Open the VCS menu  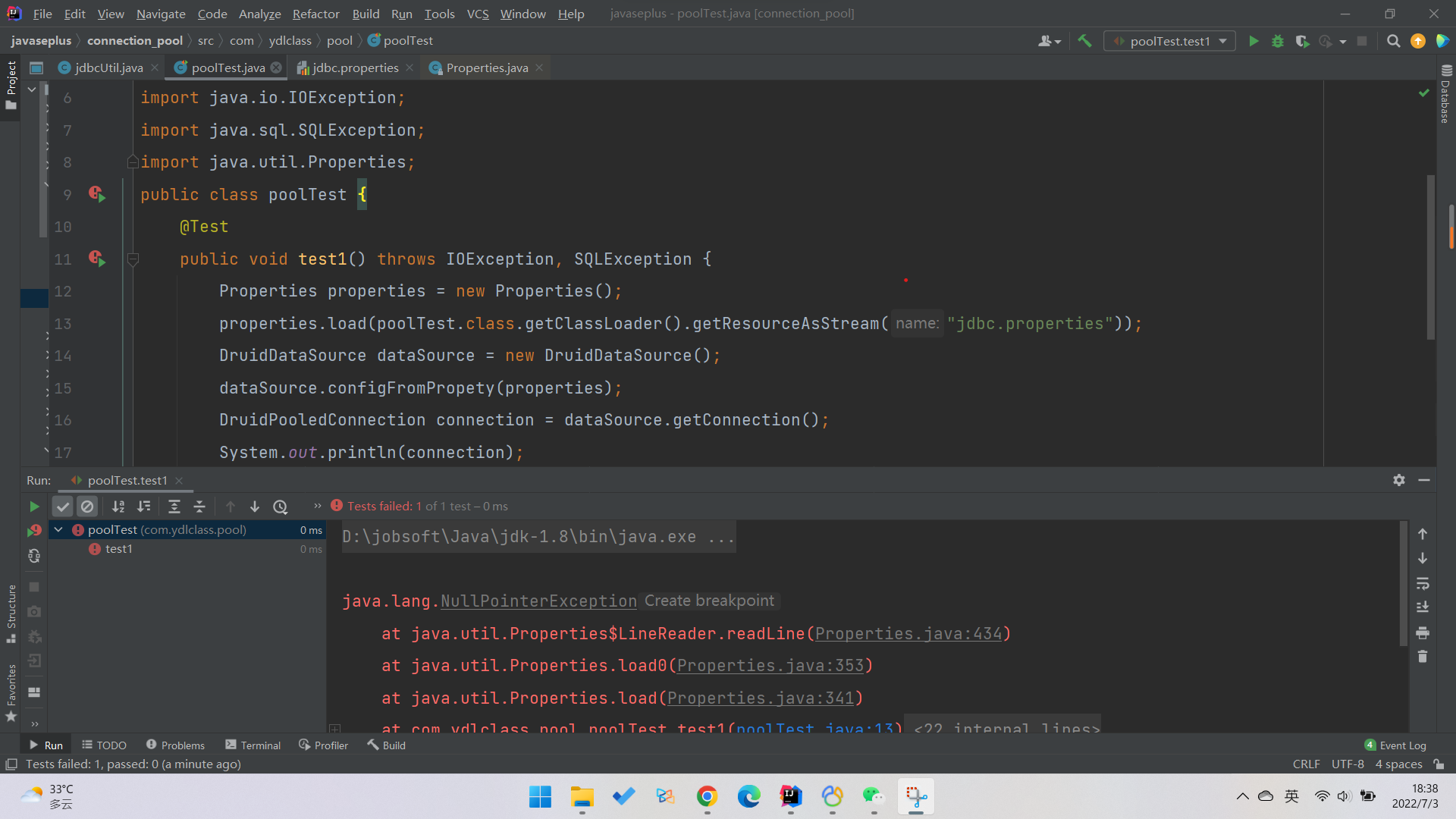478,14
